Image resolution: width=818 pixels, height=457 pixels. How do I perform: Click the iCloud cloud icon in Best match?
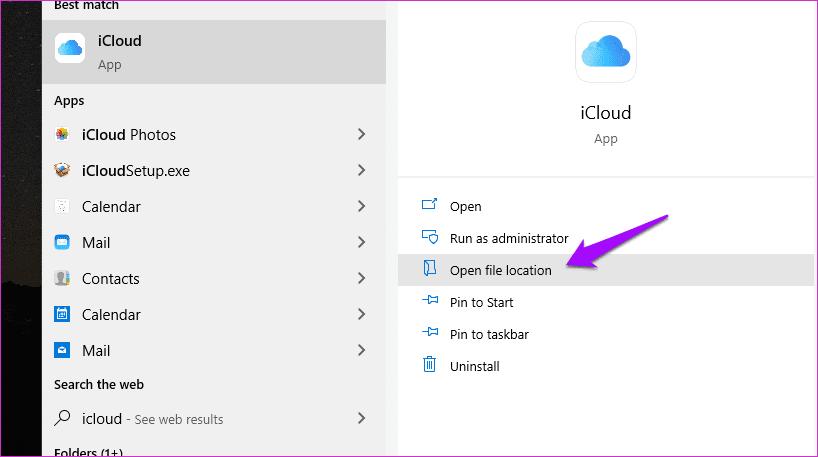(70, 48)
